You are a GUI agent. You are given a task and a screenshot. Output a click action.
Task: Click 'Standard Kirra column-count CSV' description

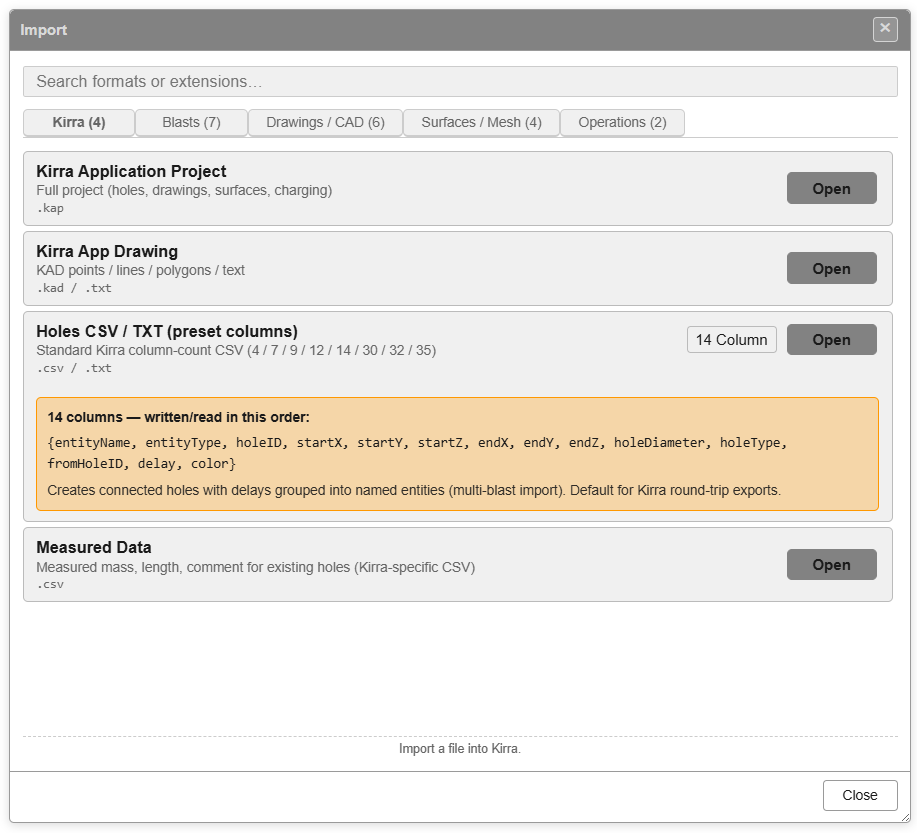click(236, 350)
